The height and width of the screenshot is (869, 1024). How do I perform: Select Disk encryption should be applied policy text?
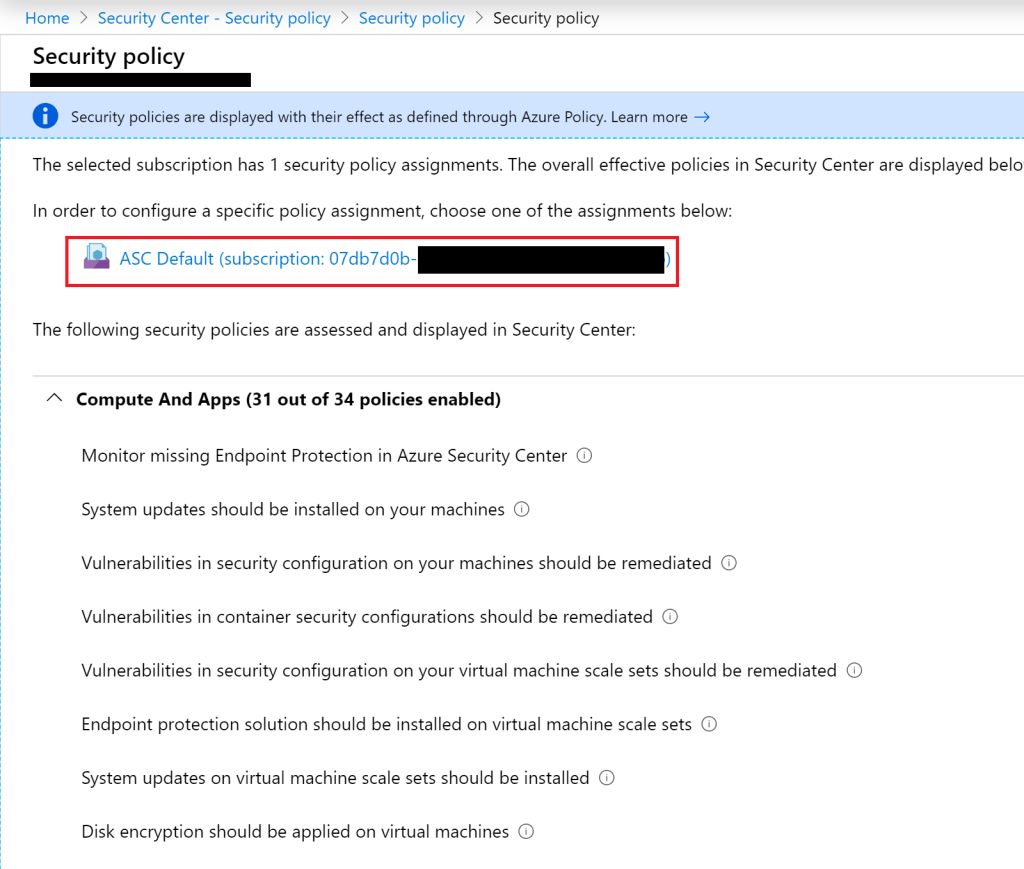(295, 832)
